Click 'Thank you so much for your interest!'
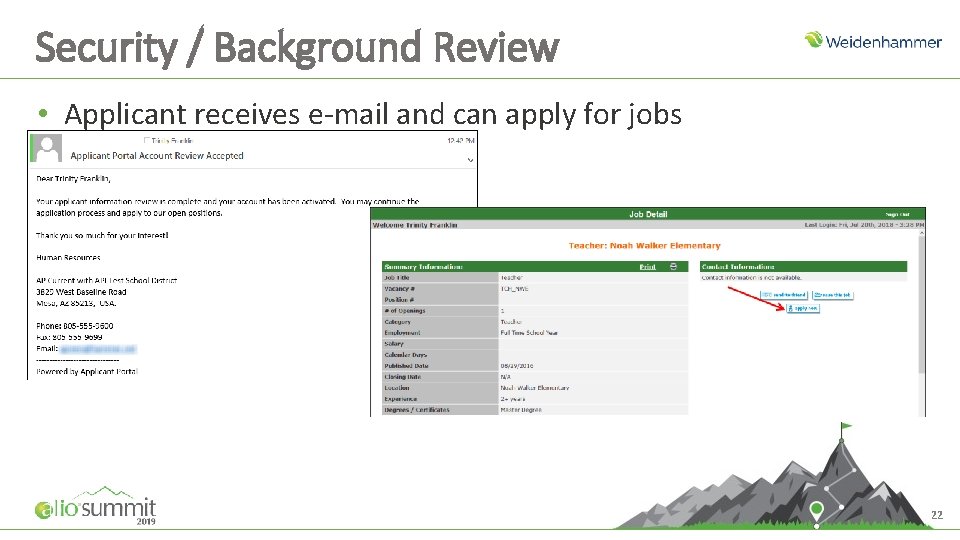The height and width of the screenshot is (540, 960). tap(102, 235)
